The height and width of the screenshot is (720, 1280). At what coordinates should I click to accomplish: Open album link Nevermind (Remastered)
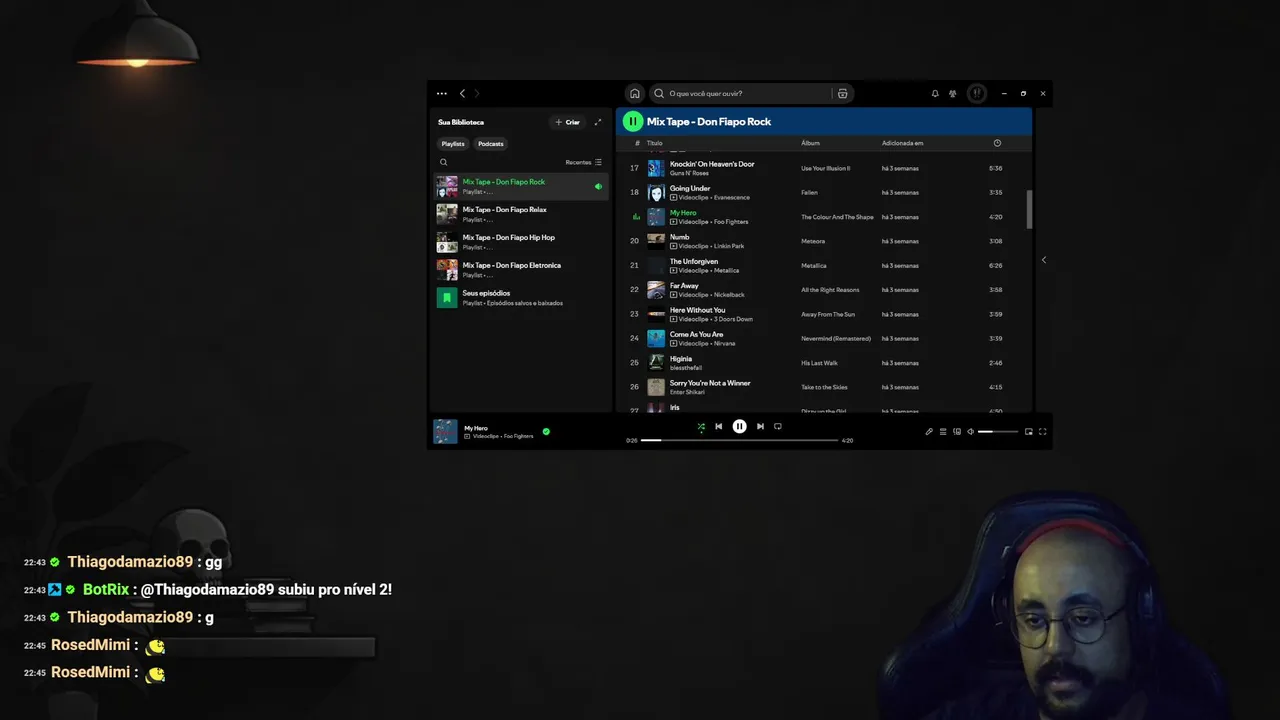click(836, 338)
